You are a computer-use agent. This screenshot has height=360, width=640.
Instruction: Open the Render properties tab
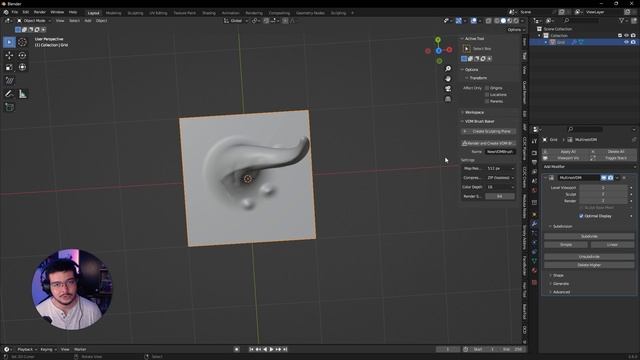point(534,153)
